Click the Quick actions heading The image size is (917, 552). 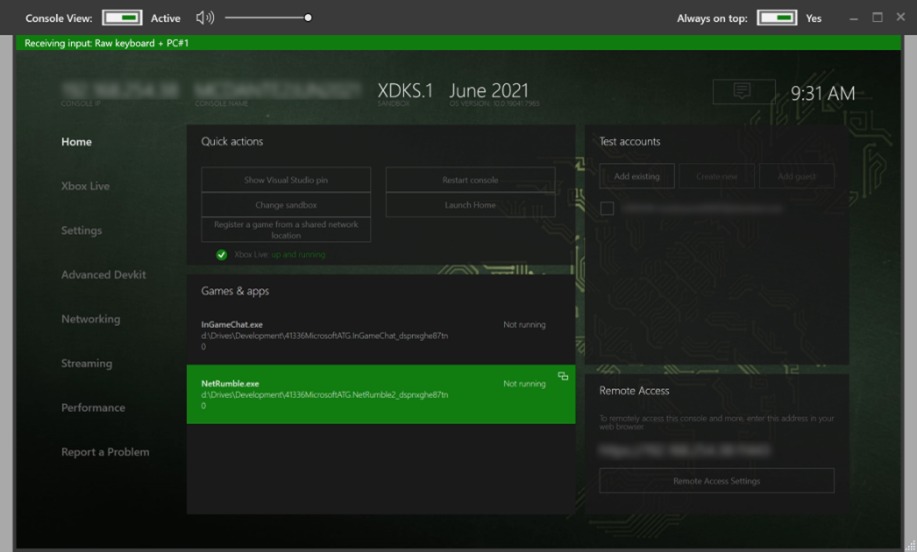tap(232, 142)
